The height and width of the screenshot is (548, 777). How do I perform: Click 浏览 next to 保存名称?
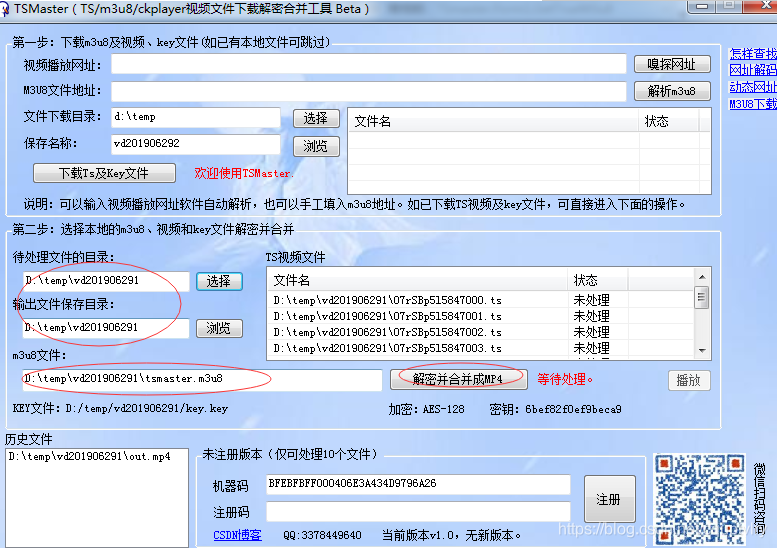(316, 146)
